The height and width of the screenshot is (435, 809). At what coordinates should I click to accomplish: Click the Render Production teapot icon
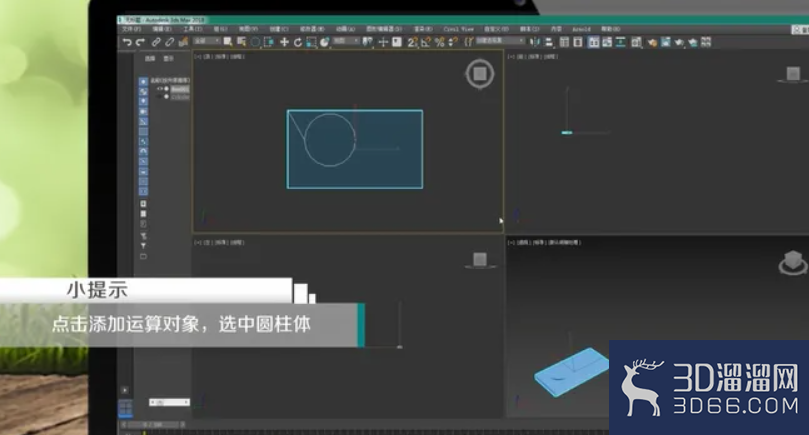click(x=679, y=42)
